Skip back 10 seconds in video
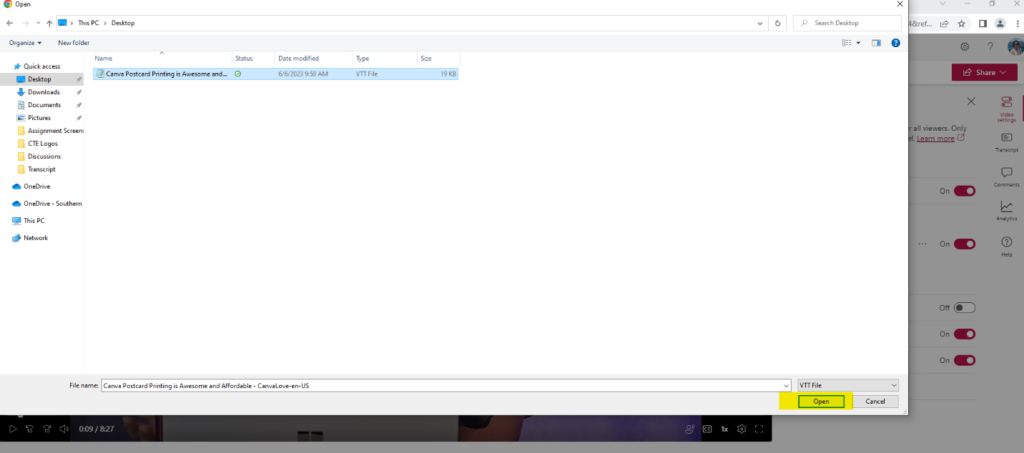This screenshot has width=1024, height=453. coord(29,429)
